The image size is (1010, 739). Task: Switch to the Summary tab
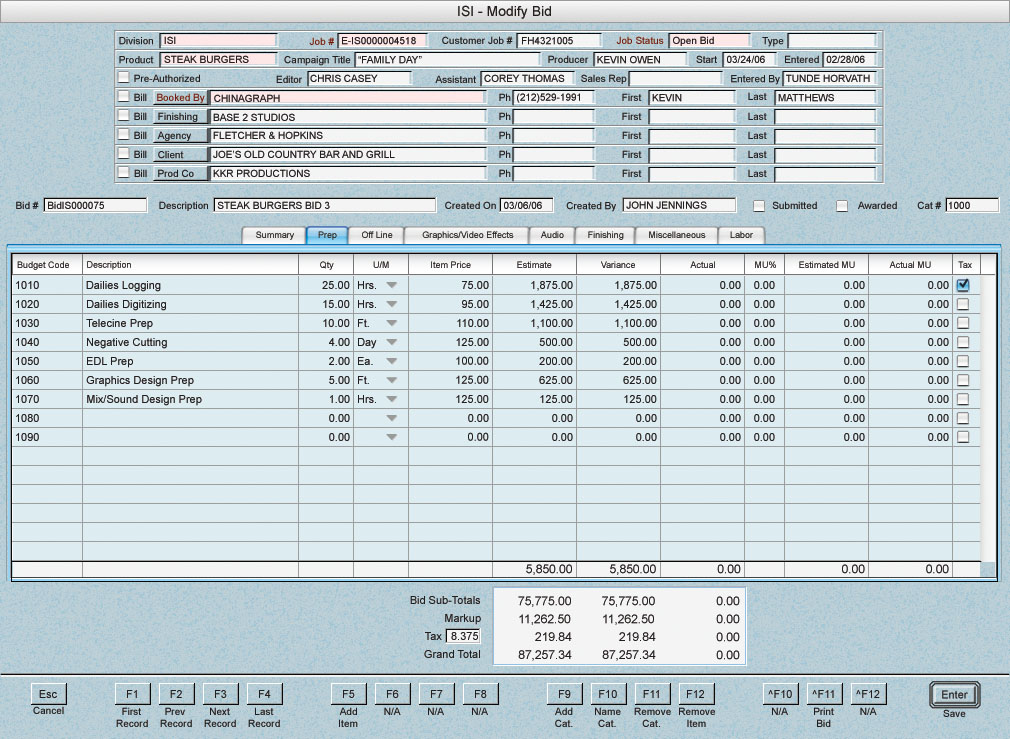274,235
